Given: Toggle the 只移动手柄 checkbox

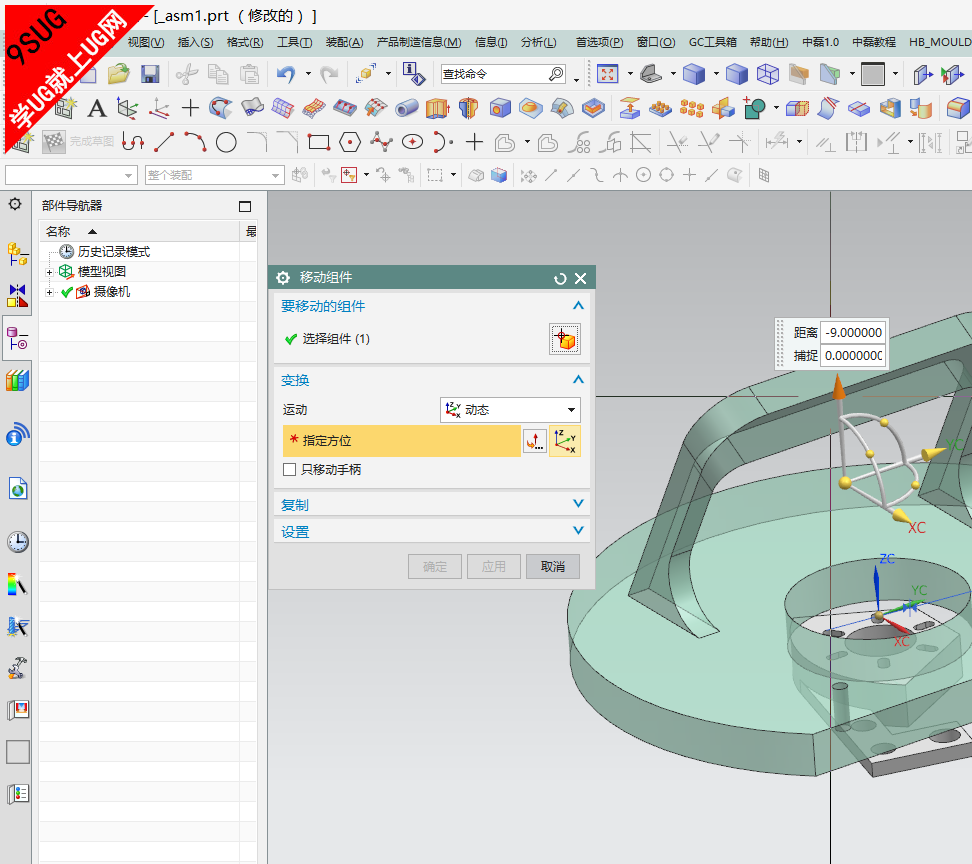Looking at the screenshot, I should (x=289, y=469).
